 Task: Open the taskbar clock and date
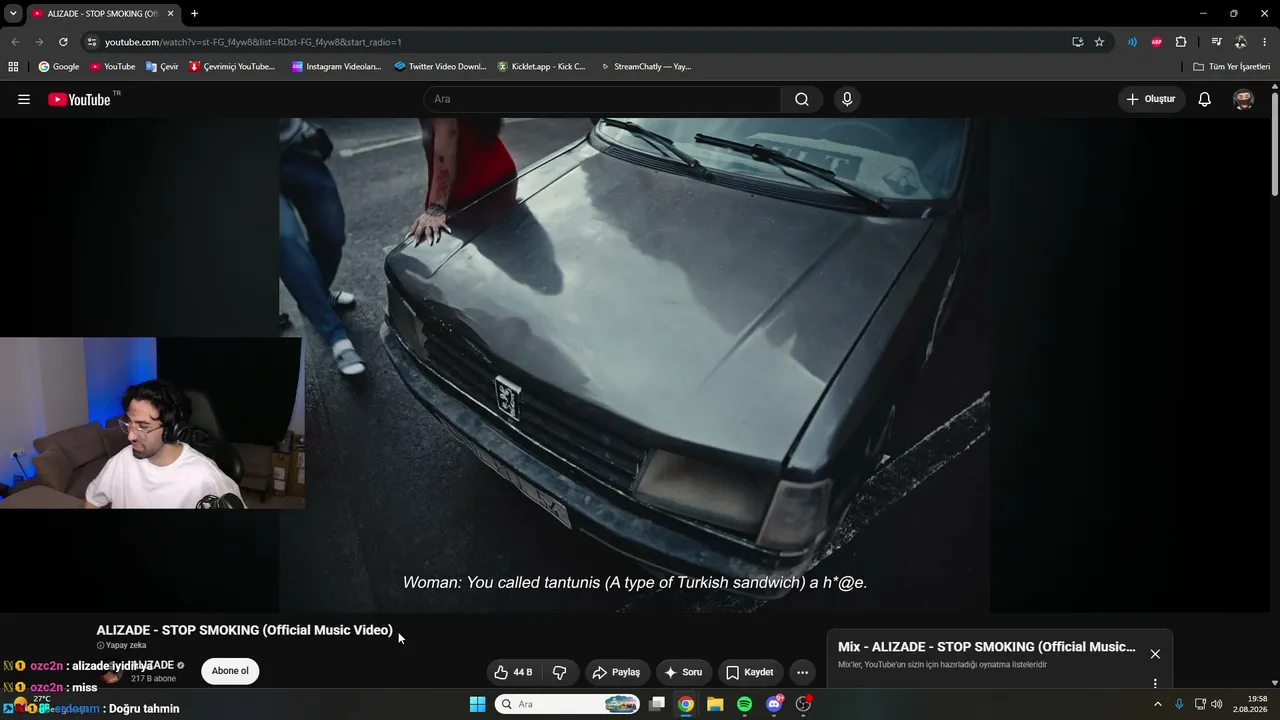1249,704
